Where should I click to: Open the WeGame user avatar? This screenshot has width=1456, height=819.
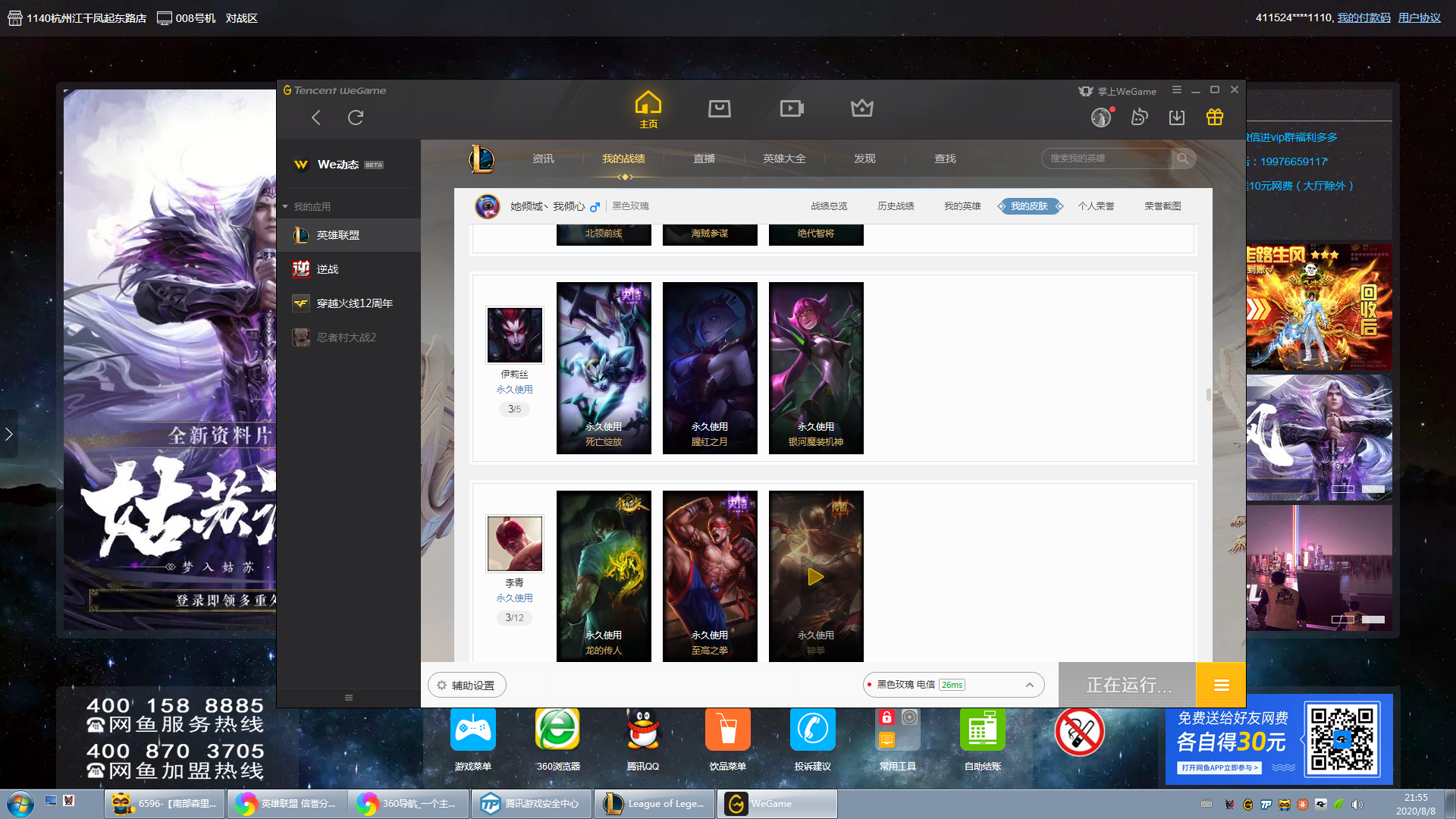pos(1101,118)
